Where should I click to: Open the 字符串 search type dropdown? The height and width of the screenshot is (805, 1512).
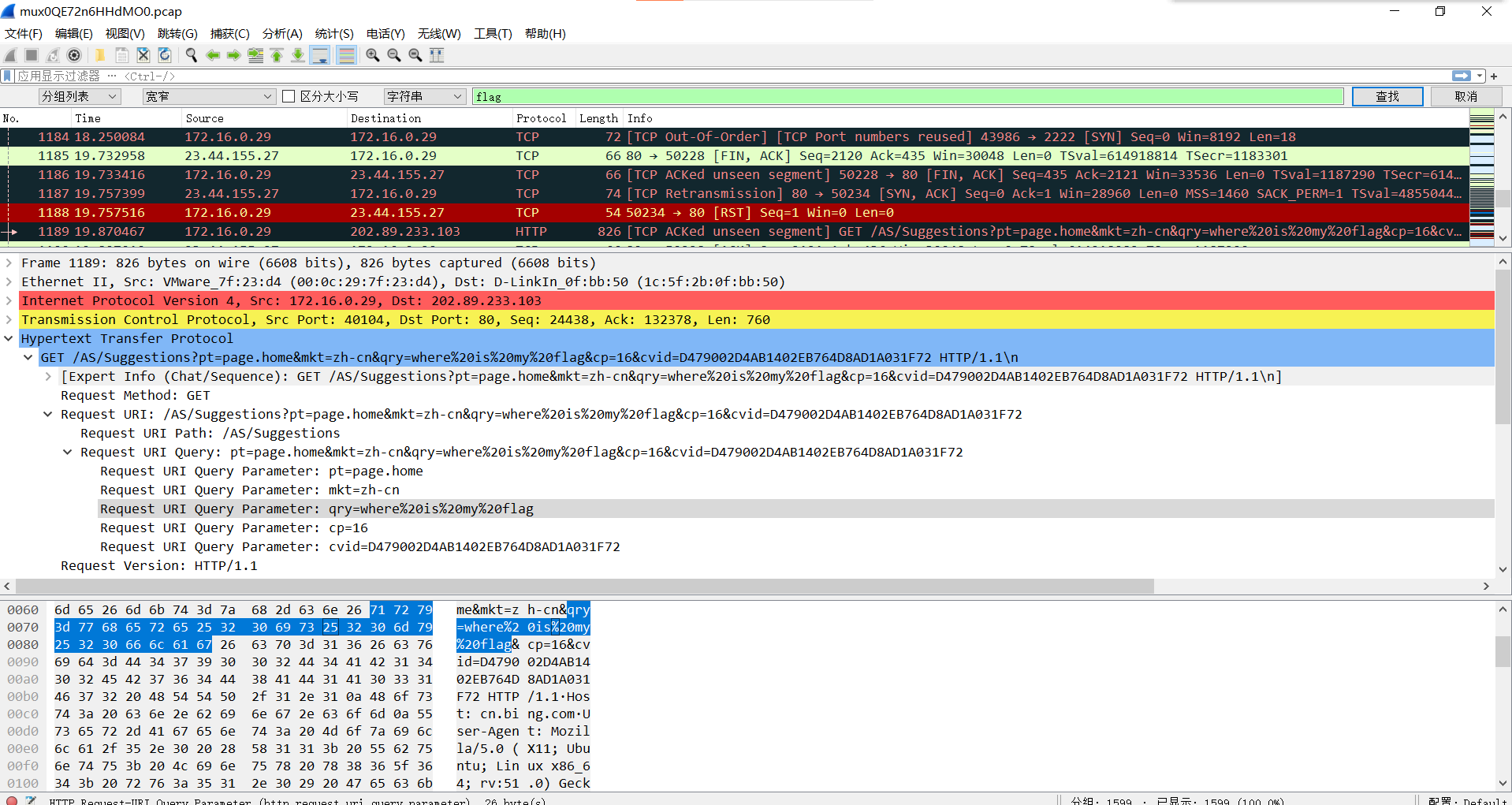[x=424, y=96]
